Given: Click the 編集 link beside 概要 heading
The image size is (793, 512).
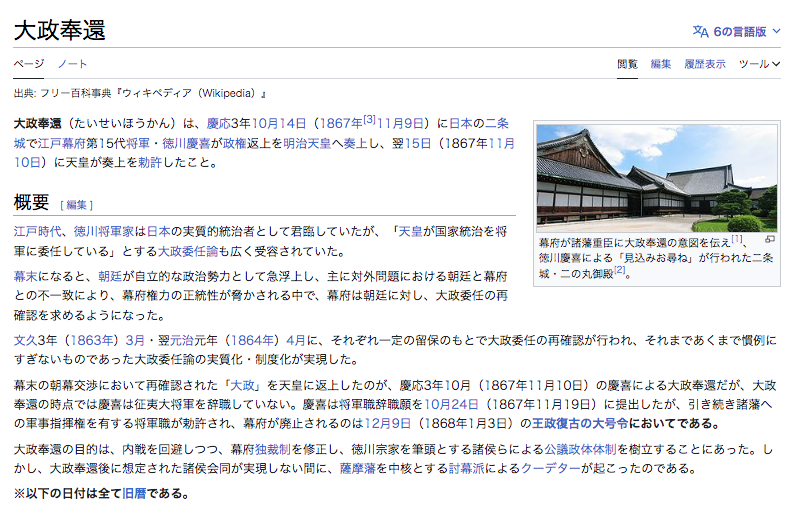Looking at the screenshot, I should (76, 205).
